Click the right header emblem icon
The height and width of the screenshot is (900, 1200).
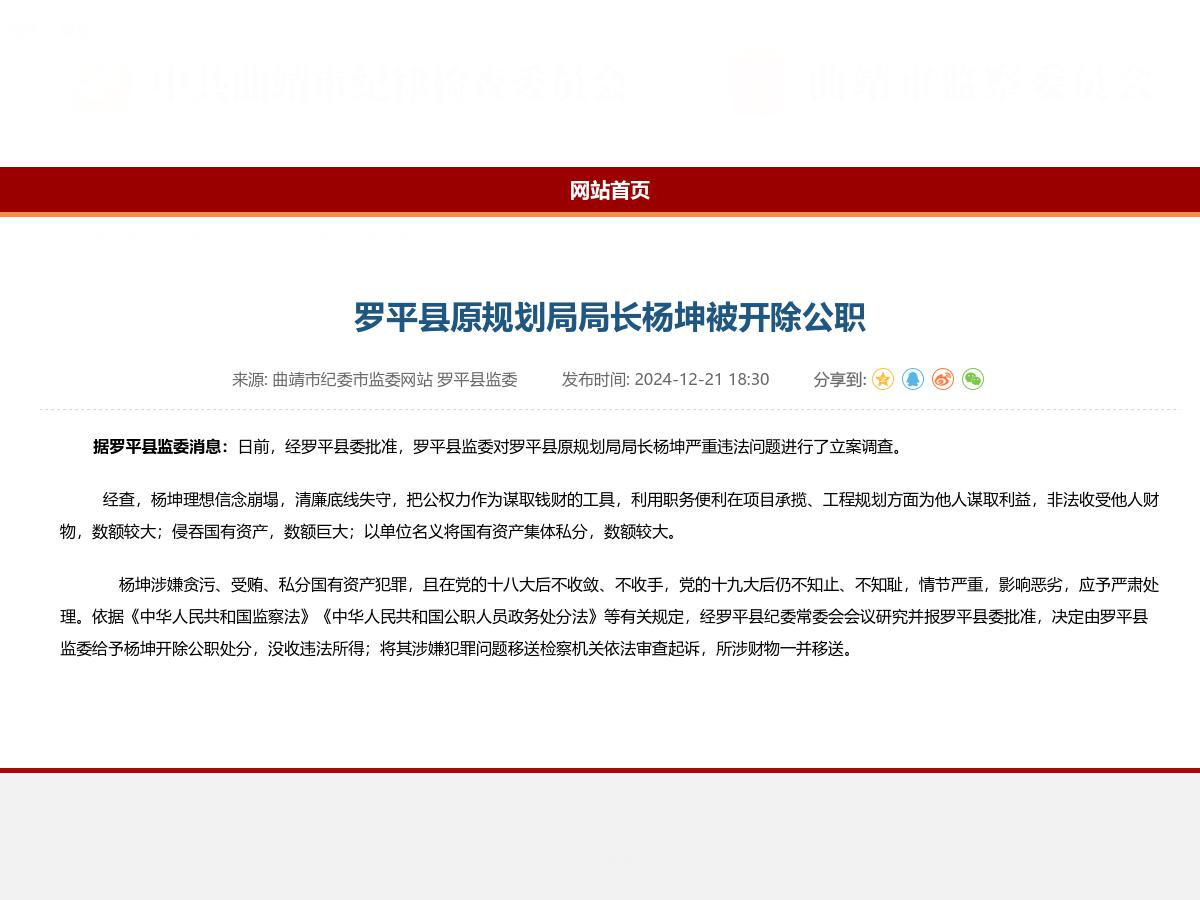[x=758, y=85]
